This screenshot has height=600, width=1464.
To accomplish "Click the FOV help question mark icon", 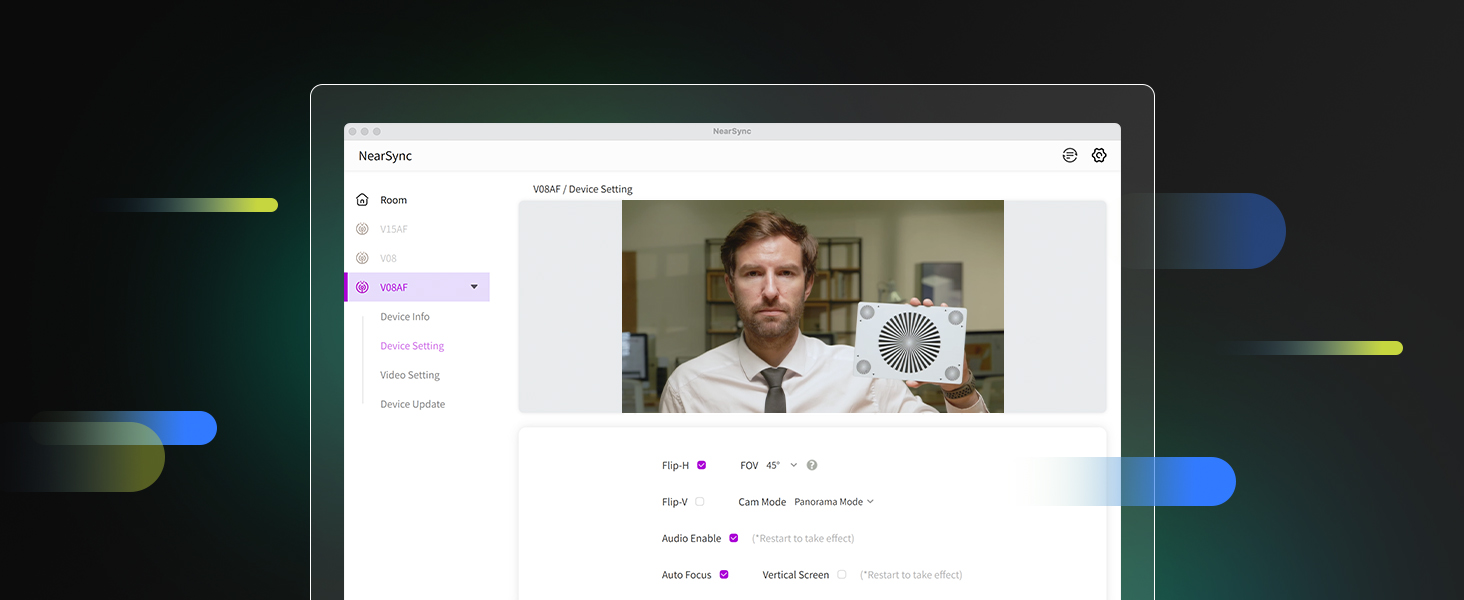I will click(x=812, y=465).
